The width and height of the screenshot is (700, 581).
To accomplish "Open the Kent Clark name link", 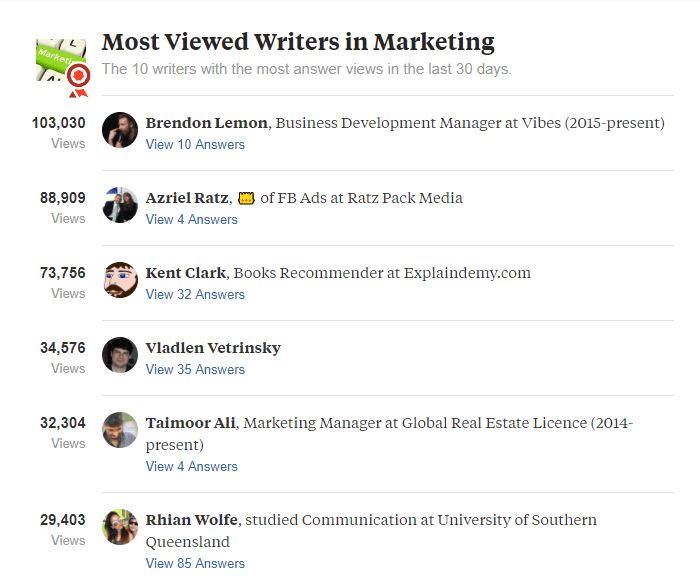I will [x=186, y=273].
